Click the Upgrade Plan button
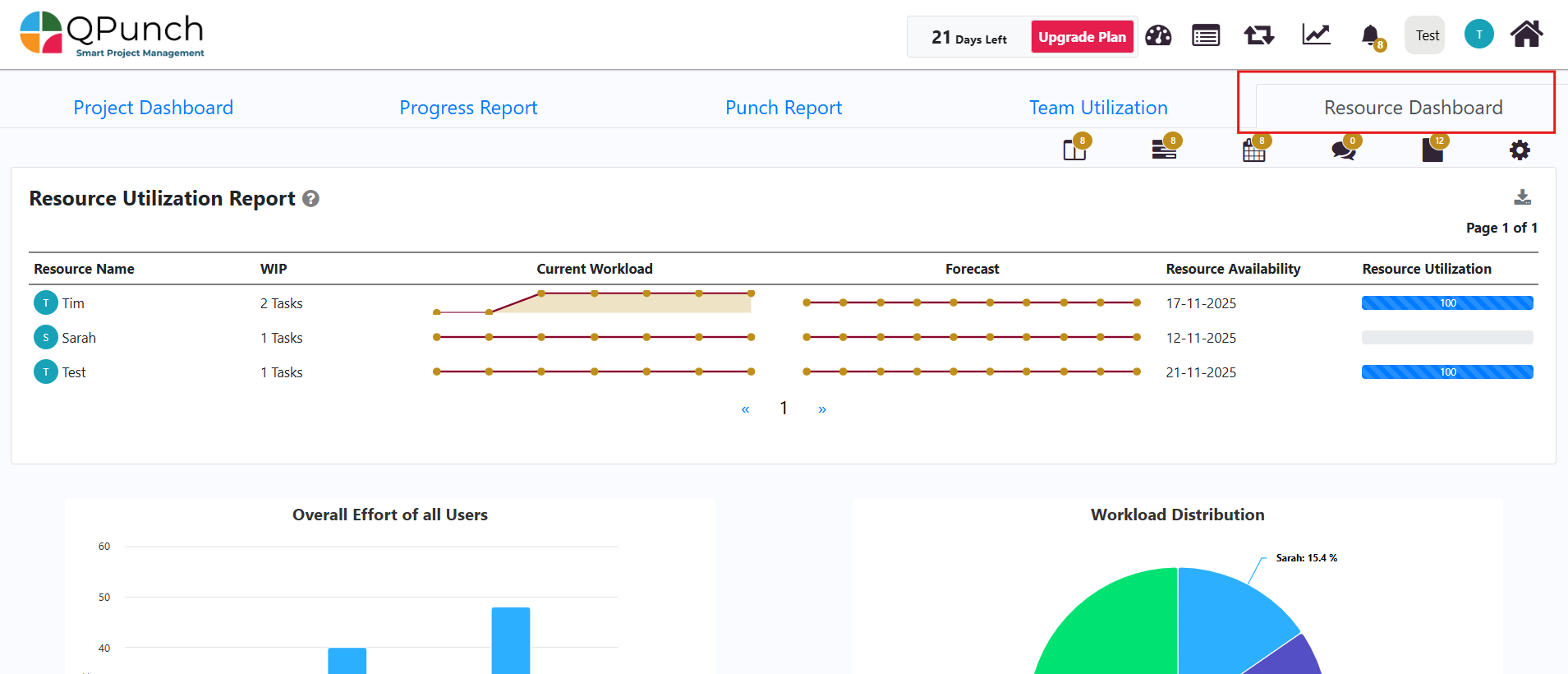Viewport: 1568px width, 674px height. pos(1082,37)
